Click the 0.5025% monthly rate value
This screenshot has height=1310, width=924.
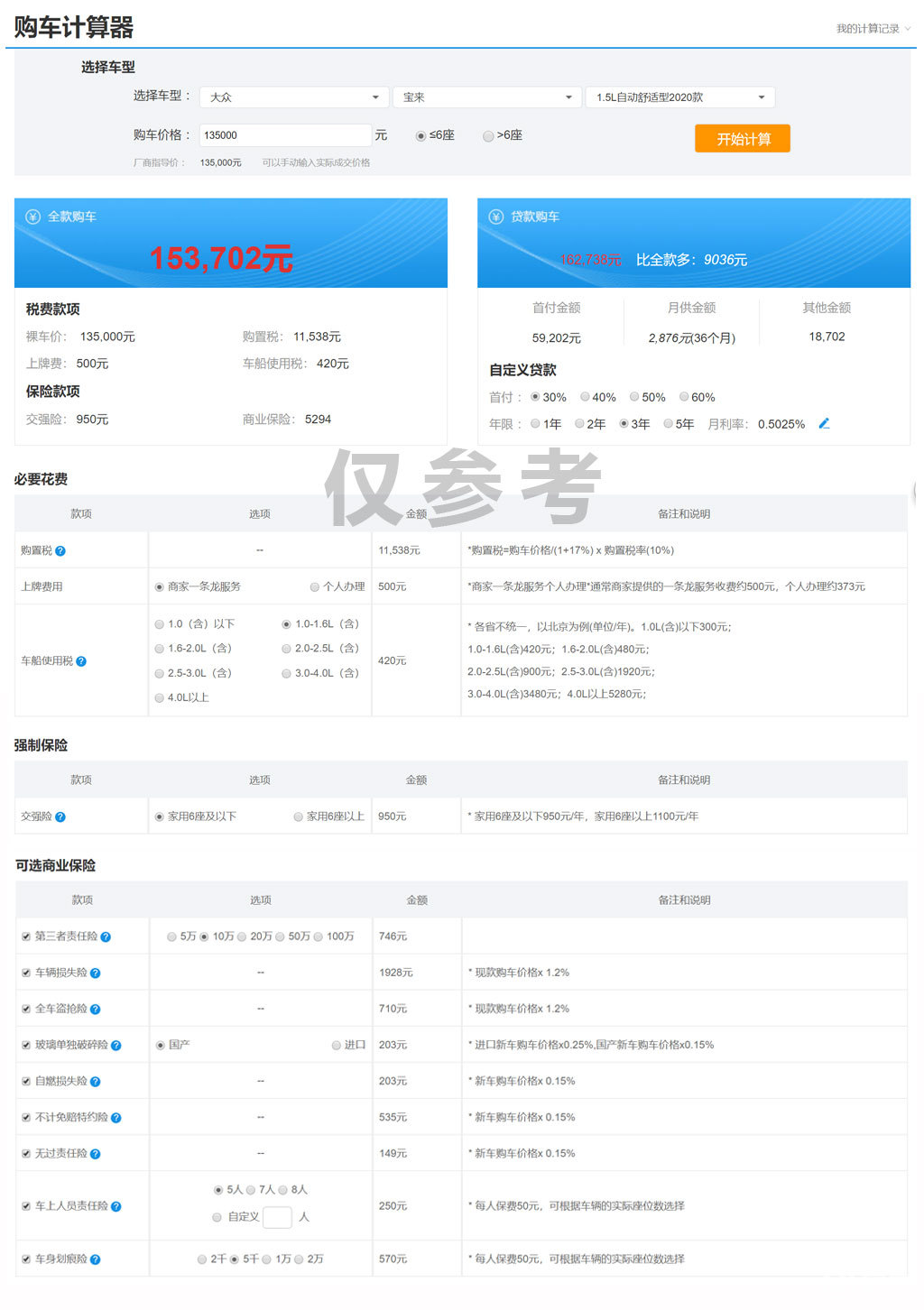[781, 424]
